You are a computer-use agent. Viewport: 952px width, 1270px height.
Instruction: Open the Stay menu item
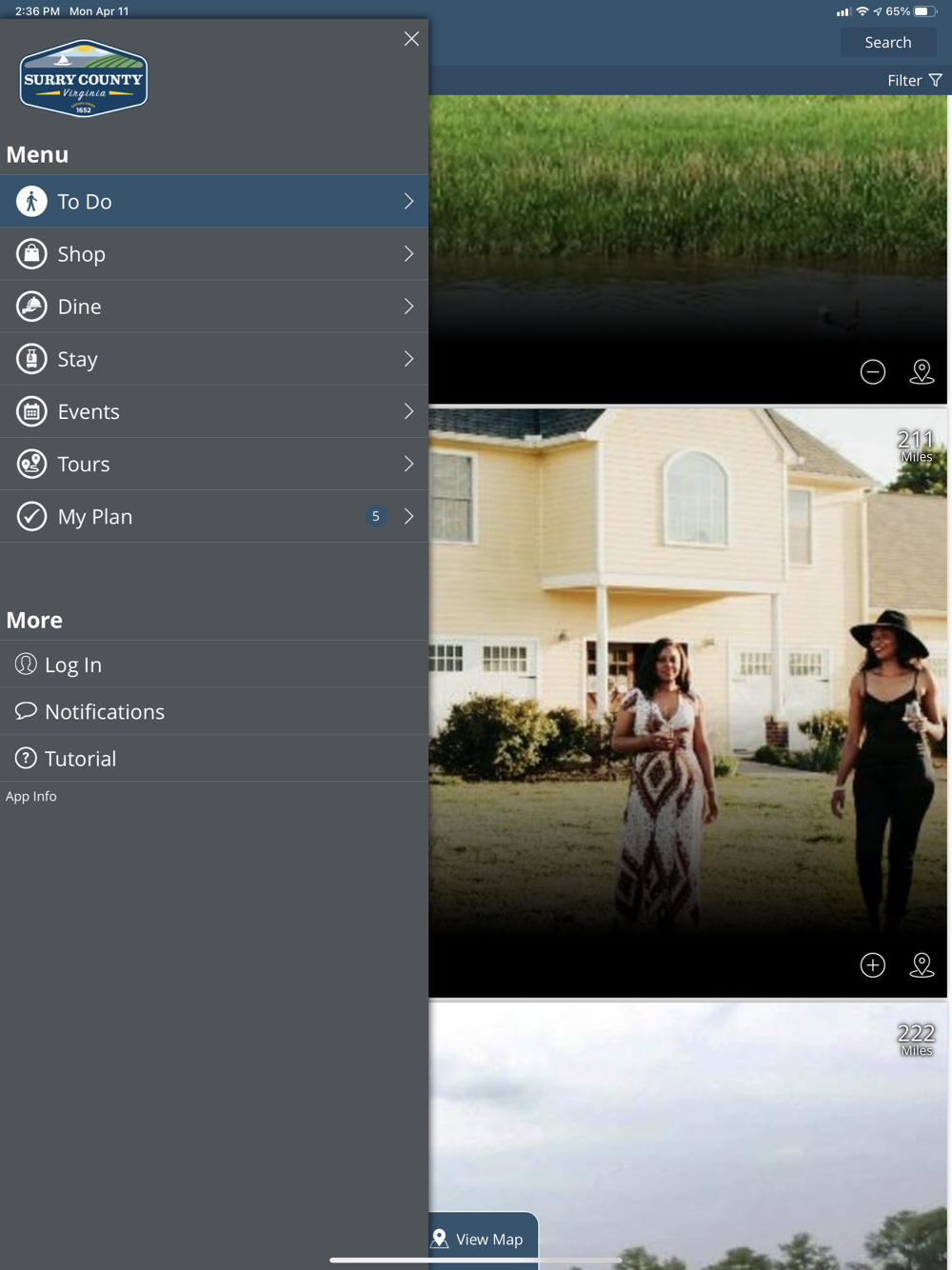214,359
